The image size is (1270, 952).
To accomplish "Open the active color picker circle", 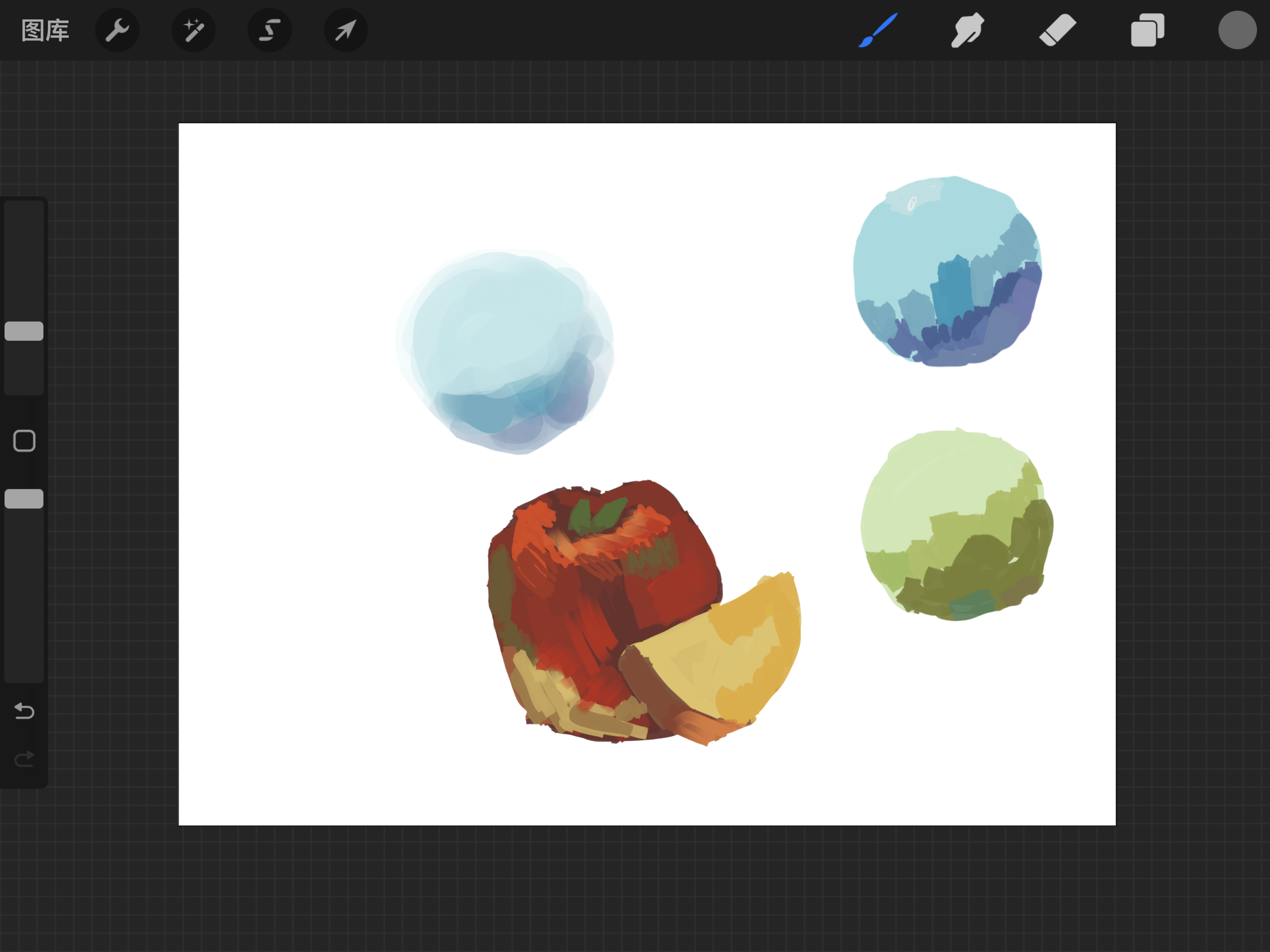I will tap(1237, 30).
